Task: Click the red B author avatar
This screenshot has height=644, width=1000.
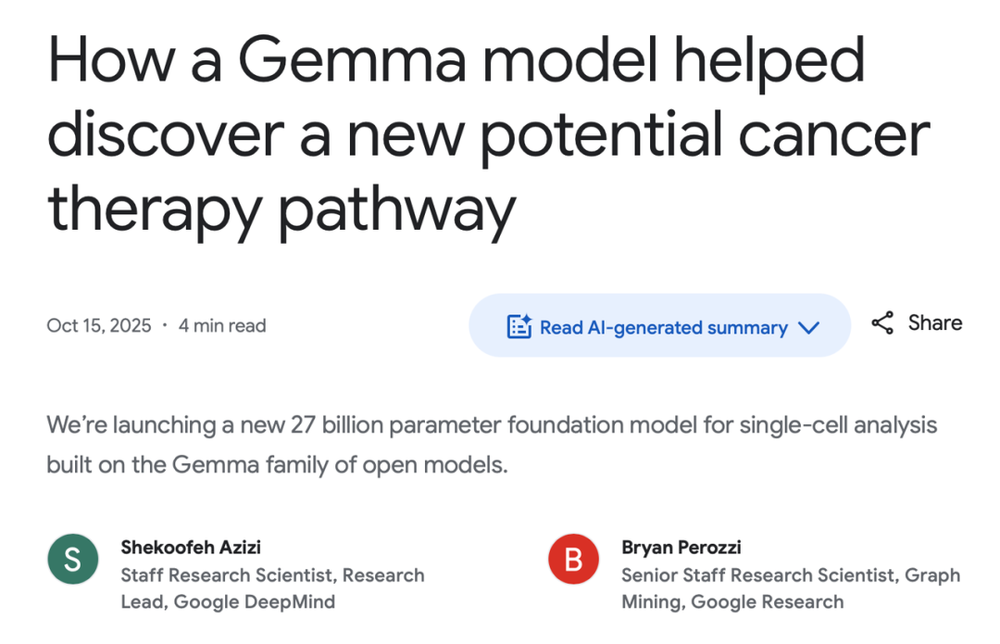Action: coord(573,560)
